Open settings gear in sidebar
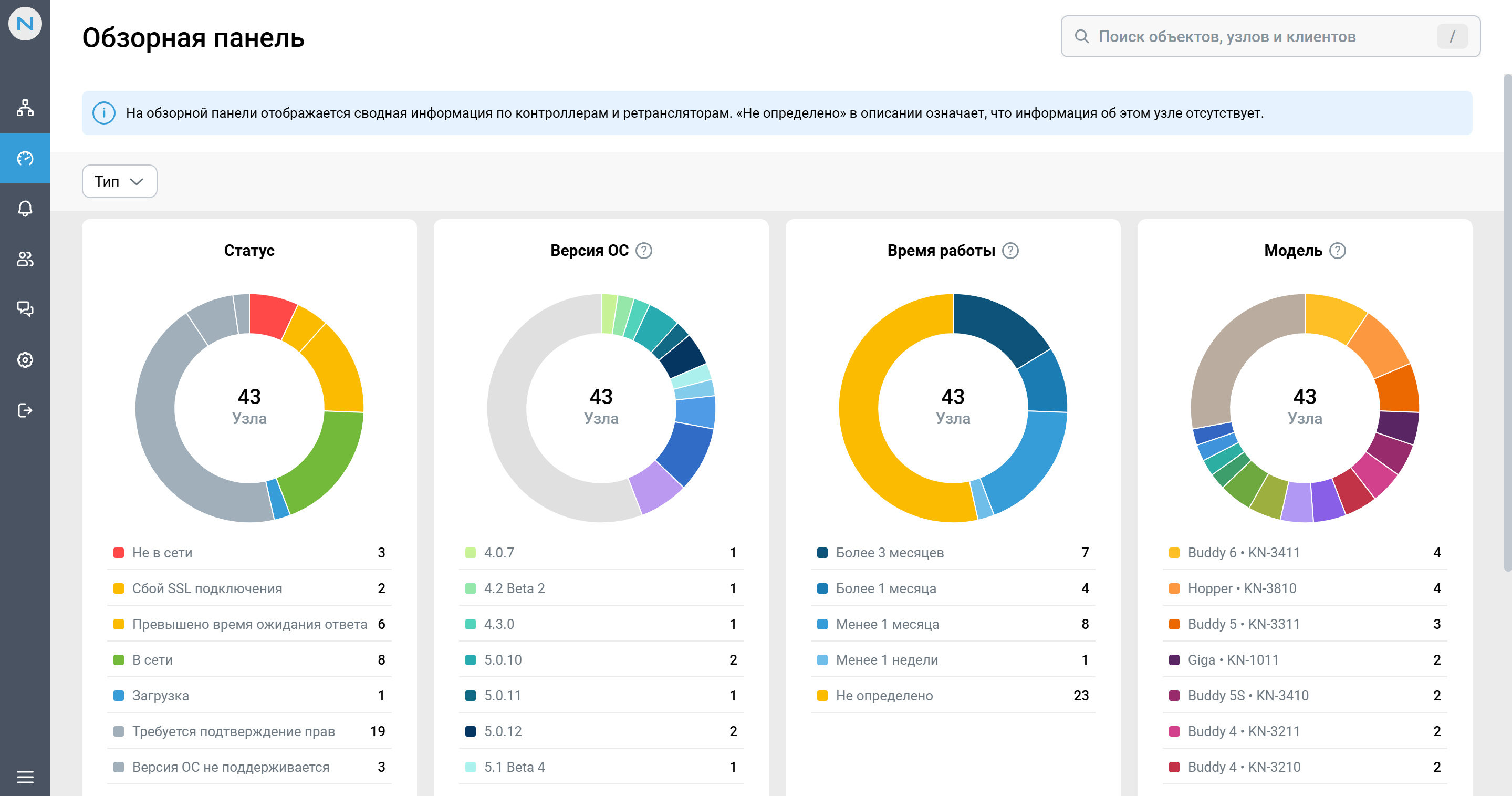The height and width of the screenshot is (796, 1512). (x=25, y=359)
